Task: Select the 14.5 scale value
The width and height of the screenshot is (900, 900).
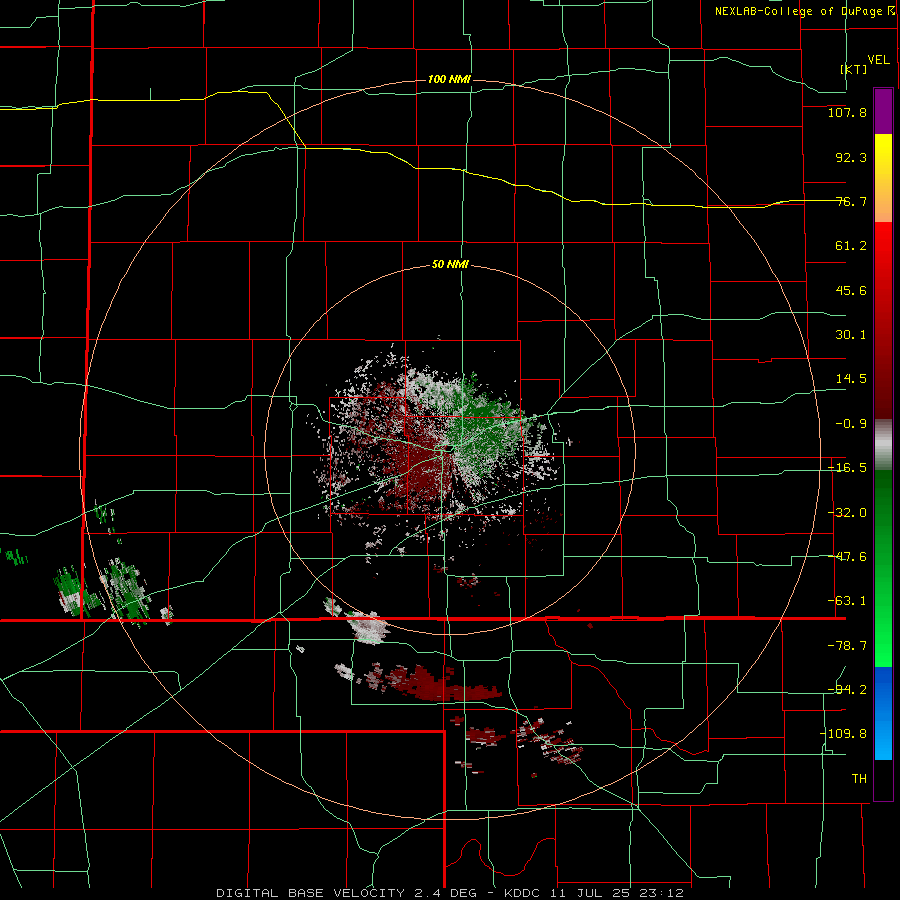Action: click(851, 379)
